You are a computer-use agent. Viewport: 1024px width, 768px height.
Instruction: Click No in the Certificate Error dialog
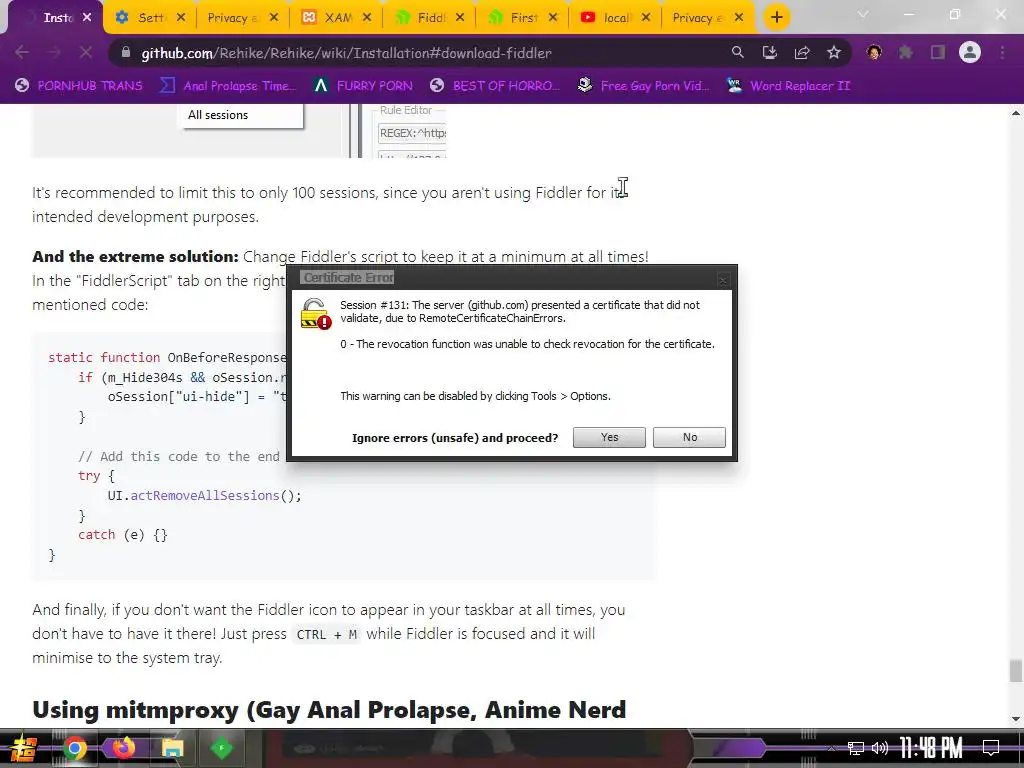tap(689, 438)
